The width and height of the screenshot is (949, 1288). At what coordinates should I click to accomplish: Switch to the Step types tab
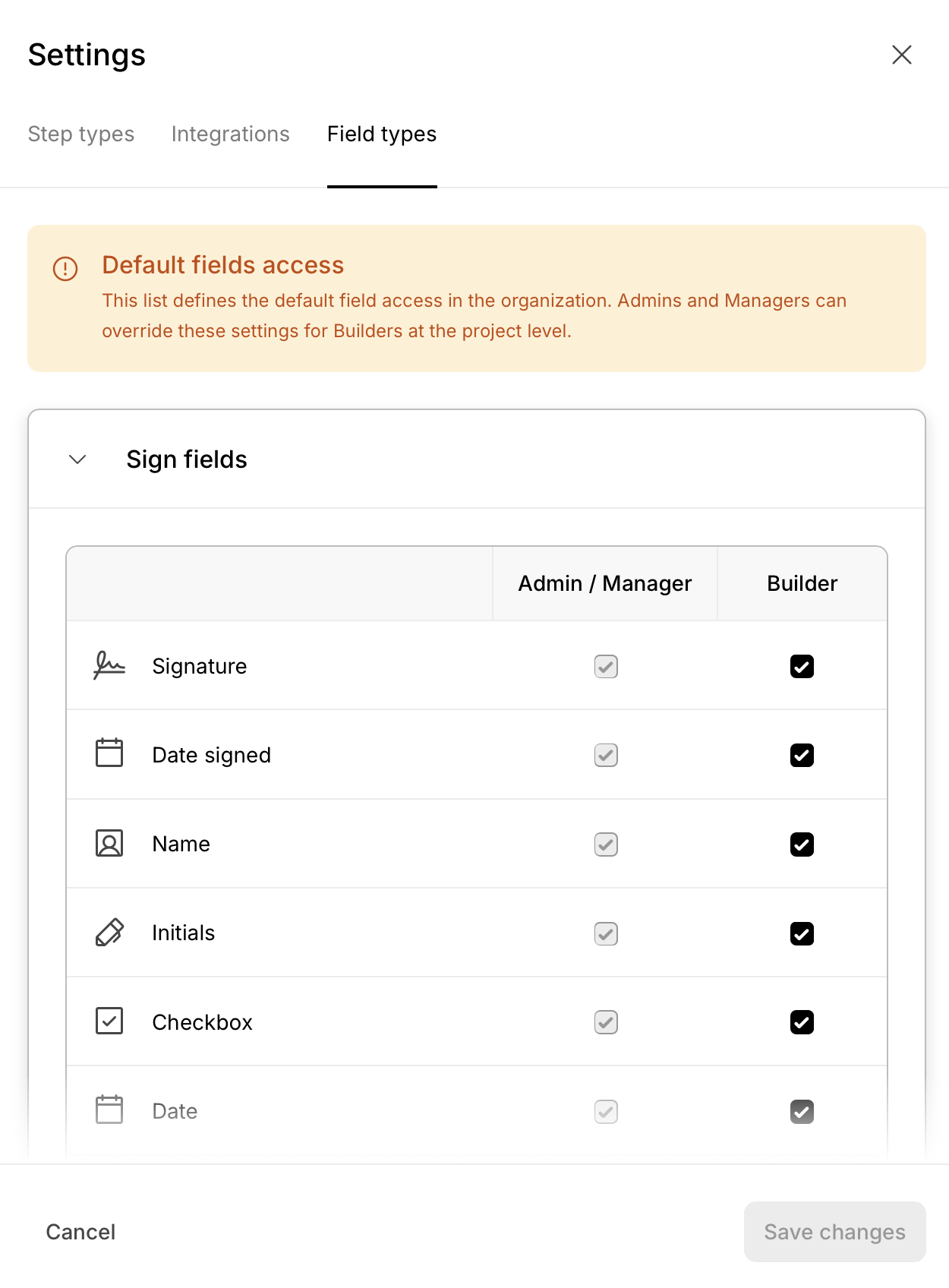pos(81,134)
